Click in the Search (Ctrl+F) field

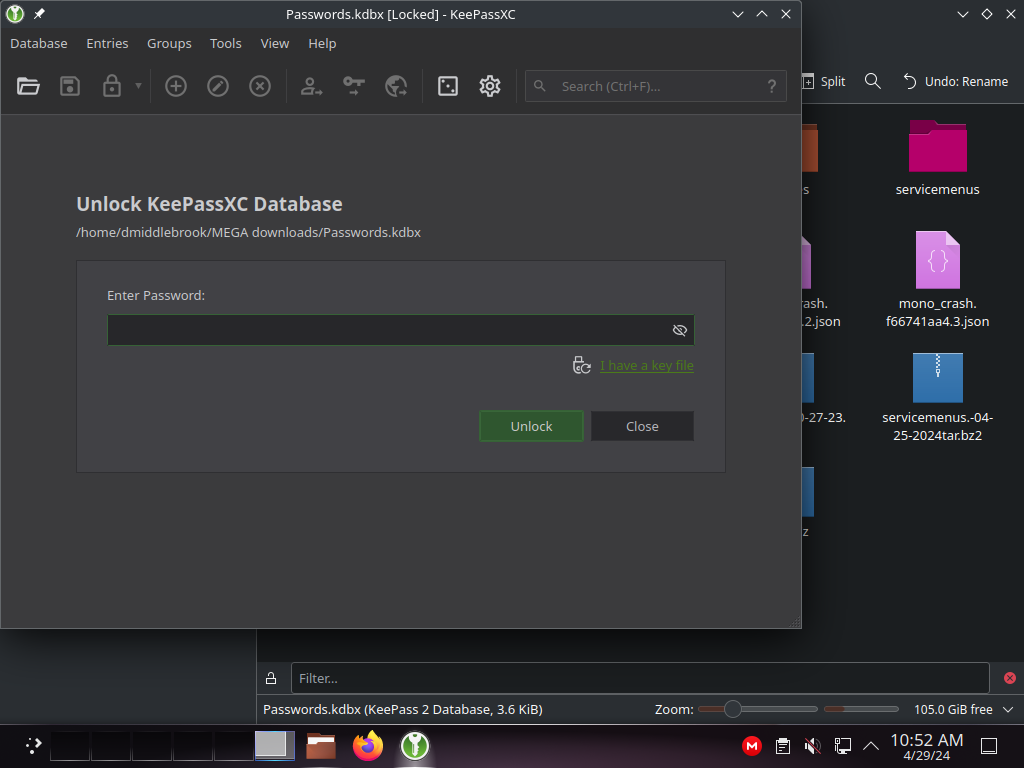[656, 86]
